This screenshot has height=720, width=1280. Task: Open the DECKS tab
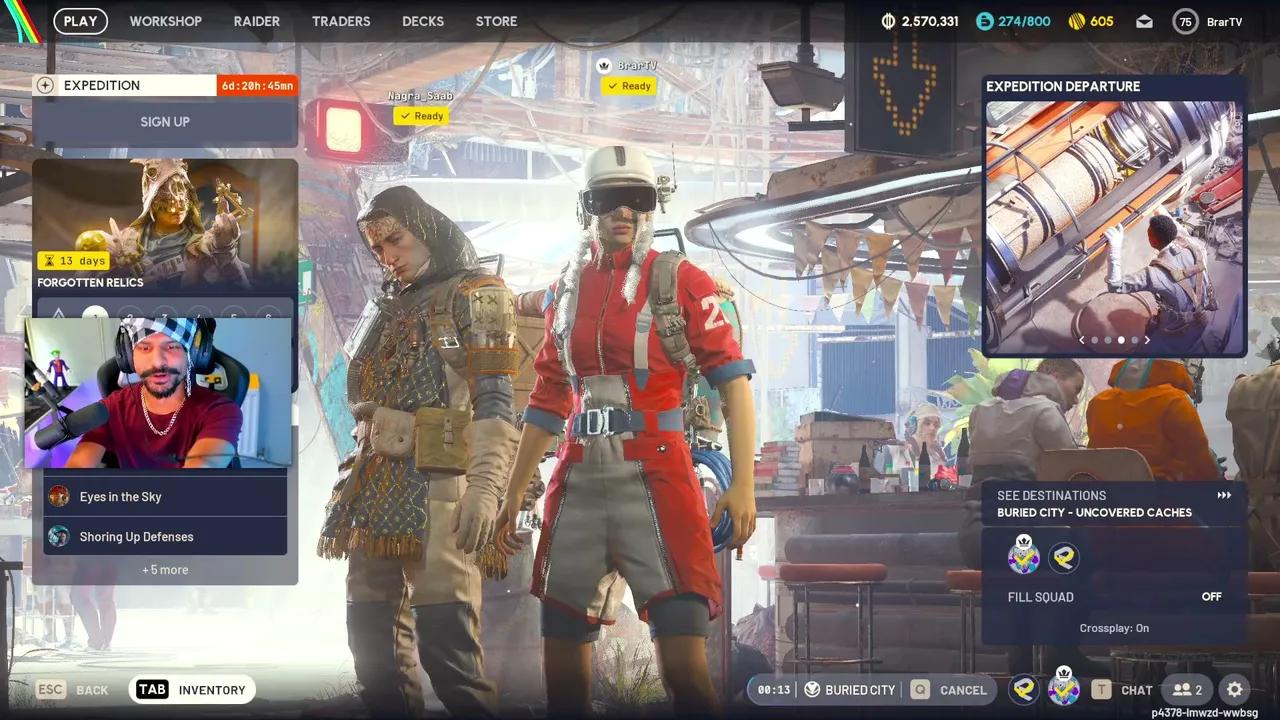(x=423, y=21)
